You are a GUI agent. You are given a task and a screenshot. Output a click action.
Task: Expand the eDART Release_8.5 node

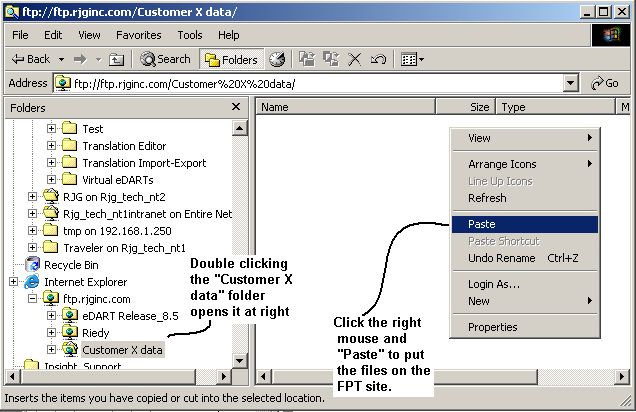[51, 315]
